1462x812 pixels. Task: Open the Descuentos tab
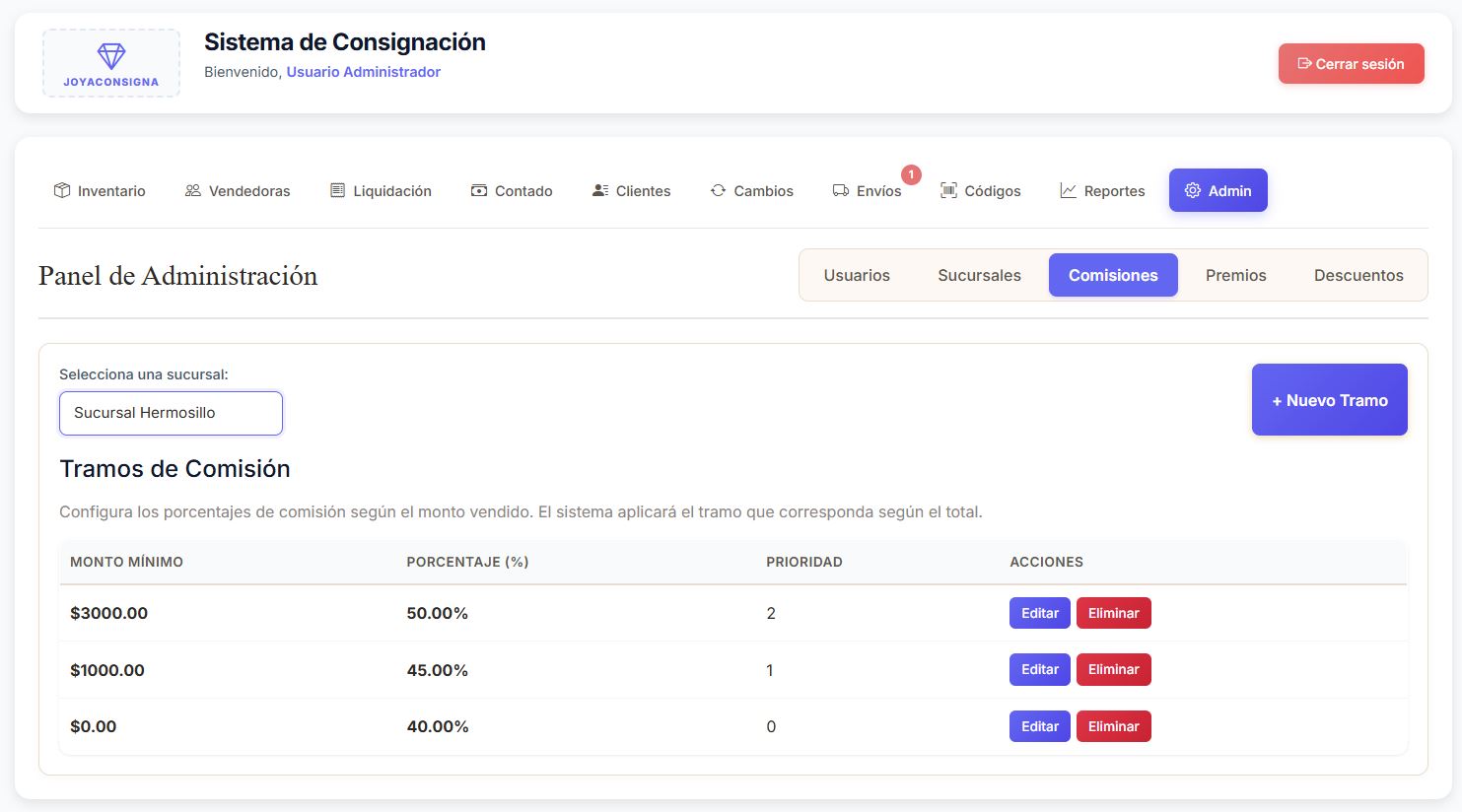pos(1358,275)
